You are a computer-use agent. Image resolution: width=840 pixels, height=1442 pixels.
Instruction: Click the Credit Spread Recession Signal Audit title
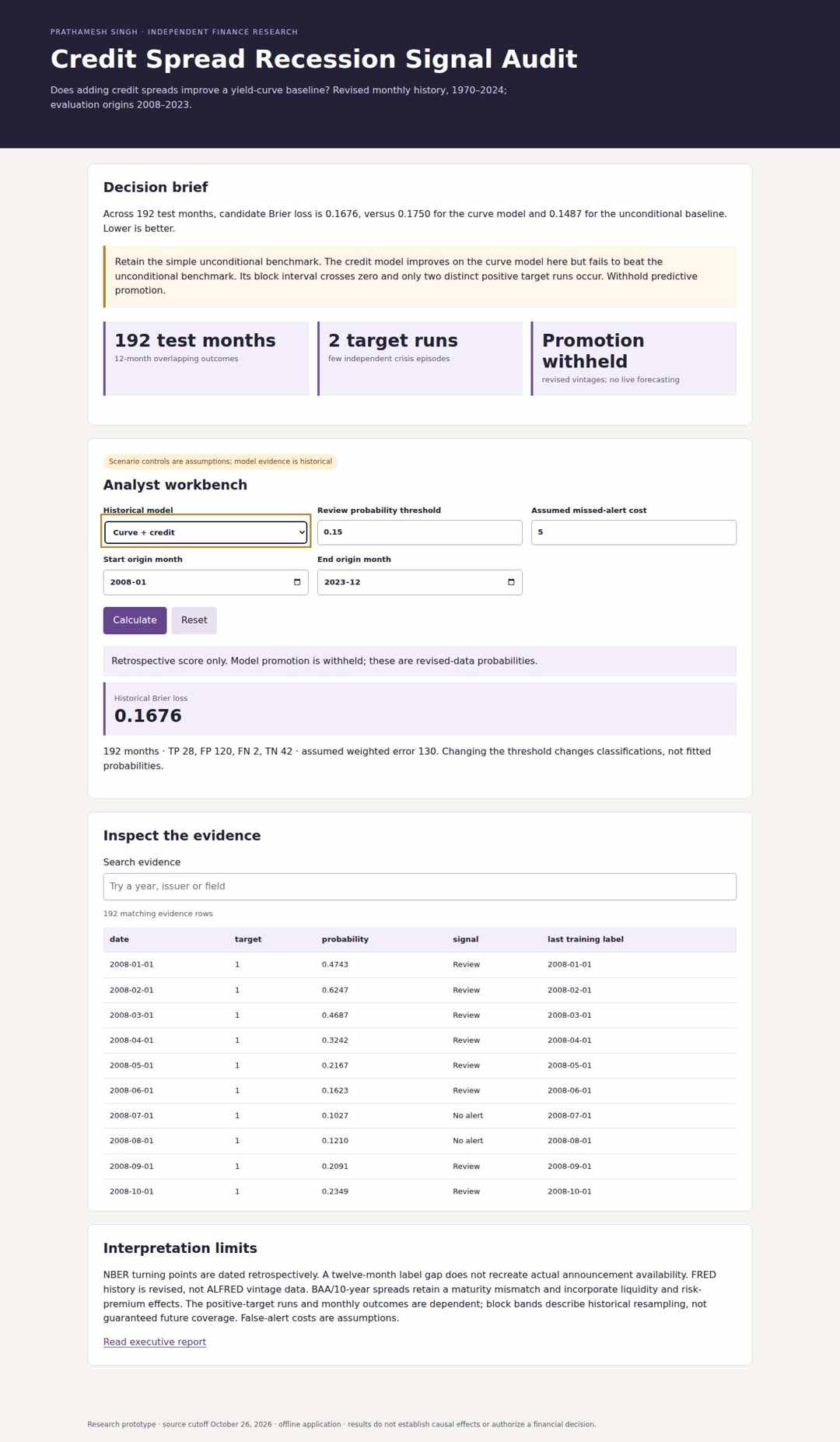[x=314, y=59]
